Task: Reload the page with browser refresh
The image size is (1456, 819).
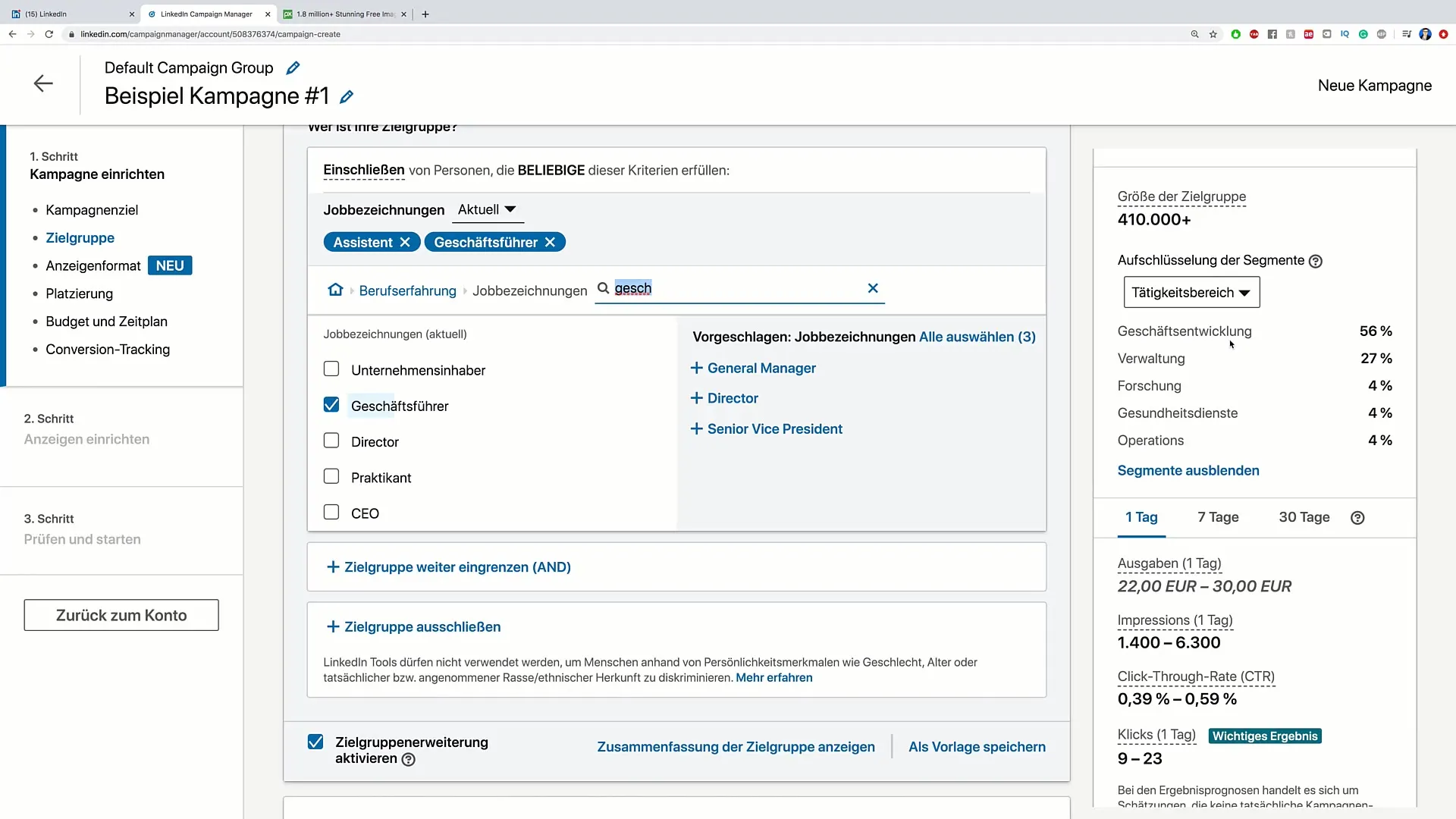Action: 49,34
